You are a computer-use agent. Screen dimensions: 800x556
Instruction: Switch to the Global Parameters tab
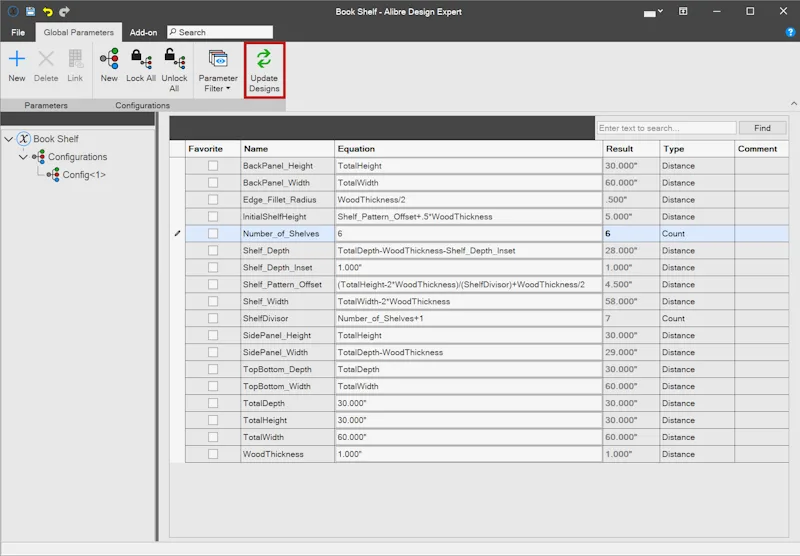(79, 32)
